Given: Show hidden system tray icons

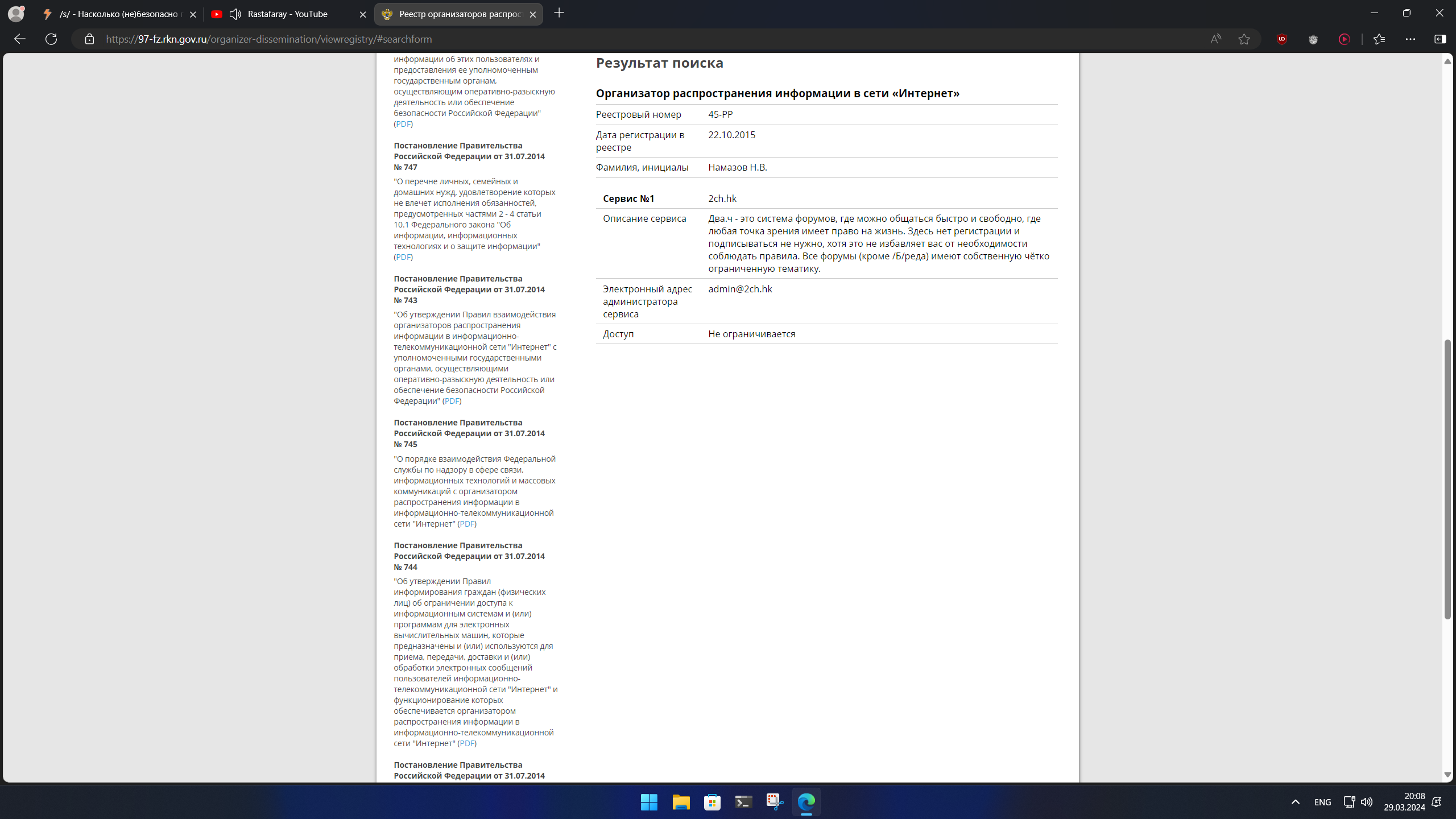Looking at the screenshot, I should [x=1295, y=802].
